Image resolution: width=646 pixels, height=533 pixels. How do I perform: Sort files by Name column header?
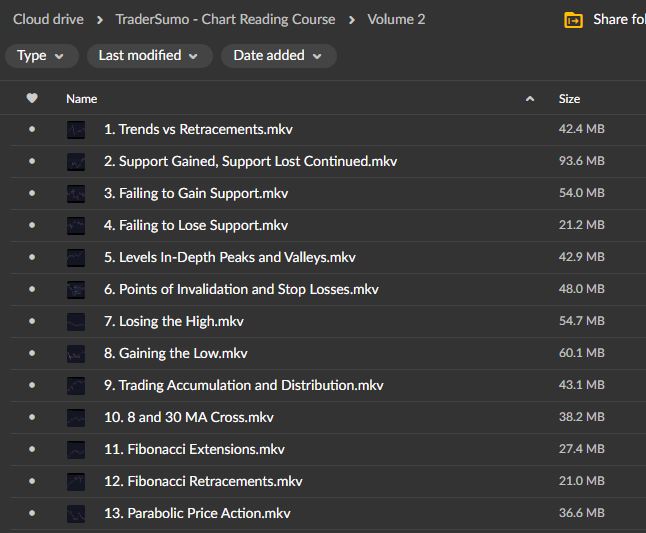pyautogui.click(x=82, y=98)
